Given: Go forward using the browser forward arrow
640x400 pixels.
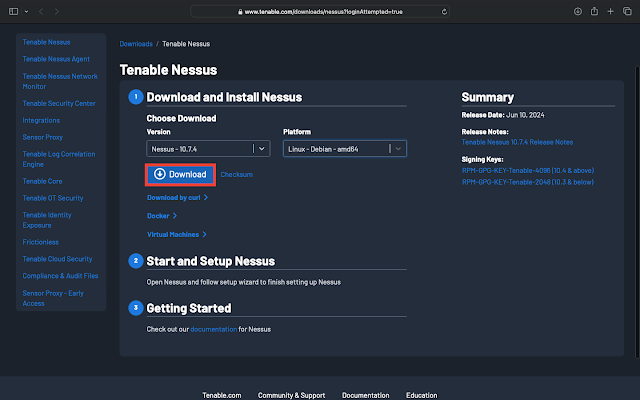Looking at the screenshot, I should 57,11.
